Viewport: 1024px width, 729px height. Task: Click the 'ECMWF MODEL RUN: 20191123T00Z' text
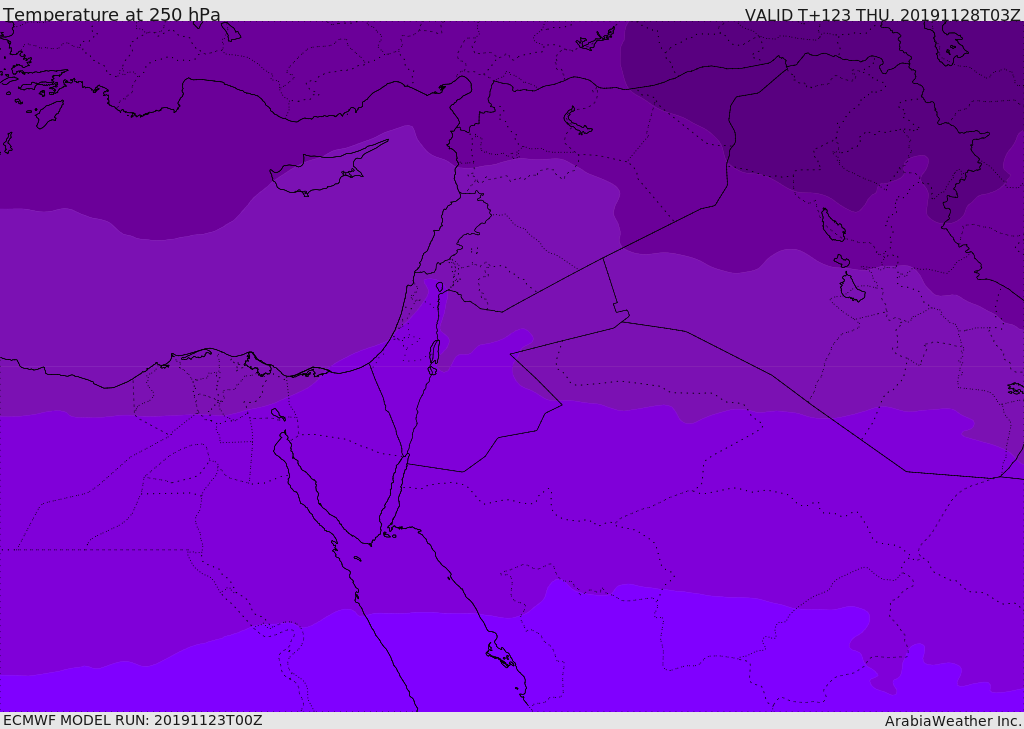[133, 720]
